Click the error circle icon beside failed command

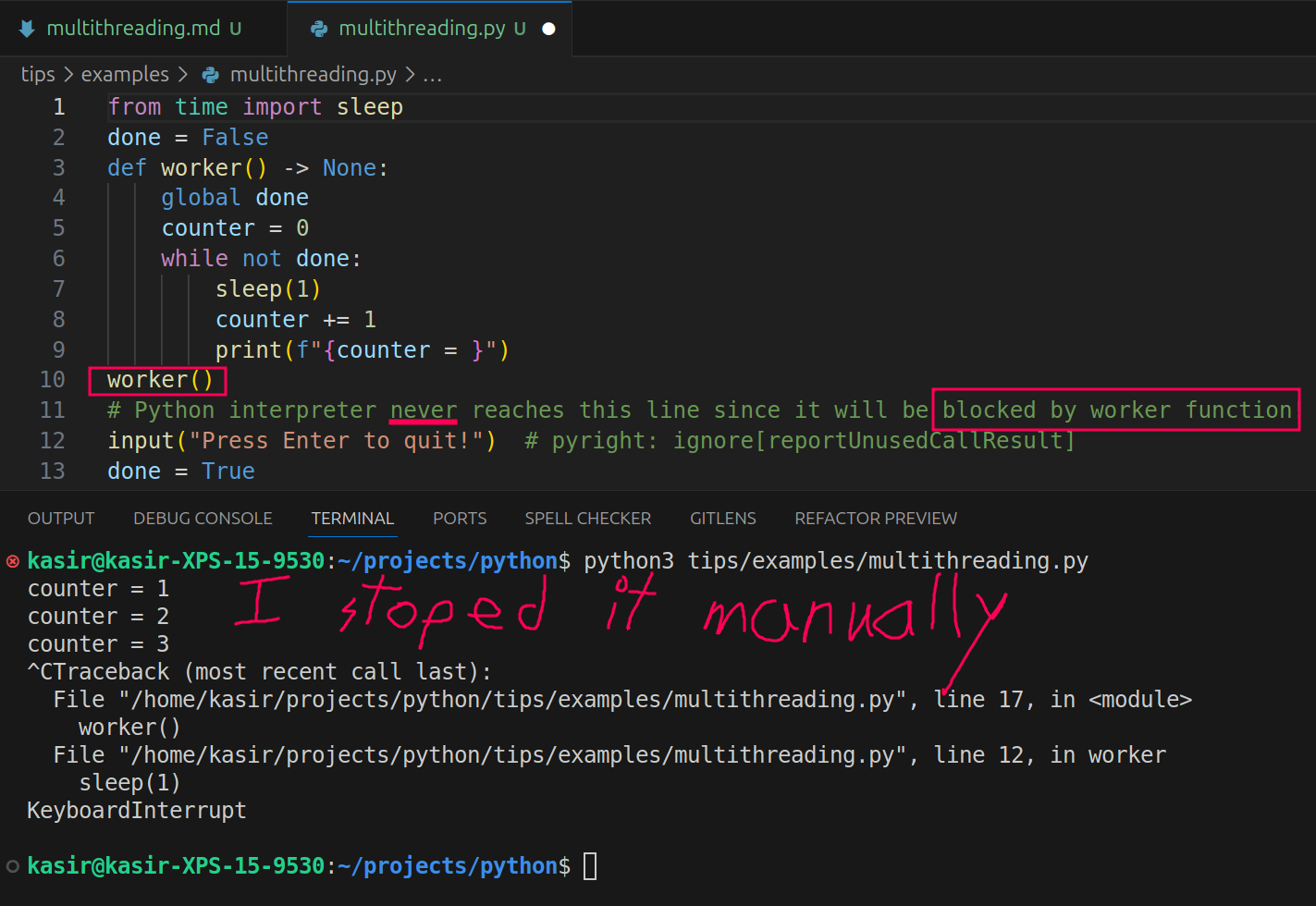(x=12, y=560)
